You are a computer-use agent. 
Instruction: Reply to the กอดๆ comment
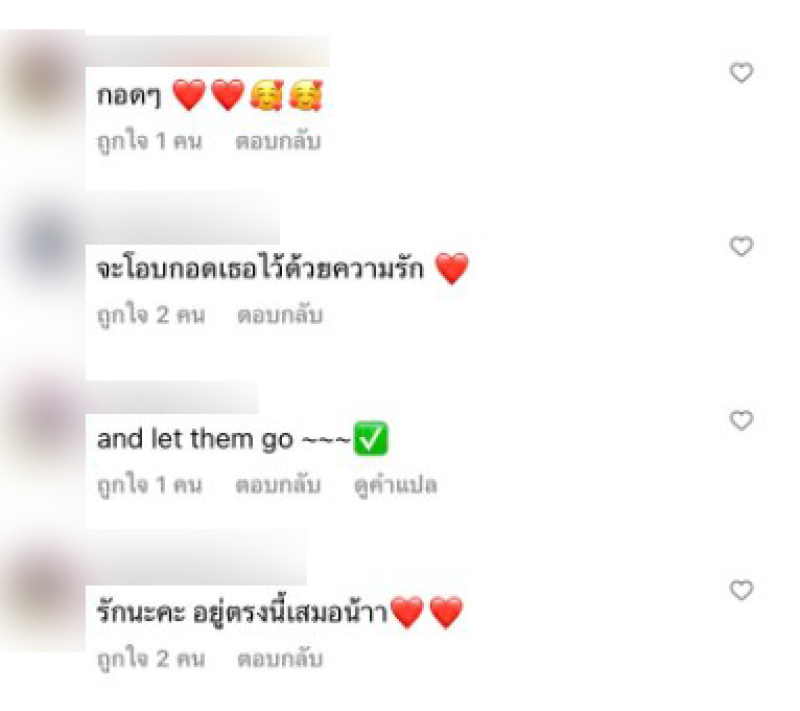point(278,141)
